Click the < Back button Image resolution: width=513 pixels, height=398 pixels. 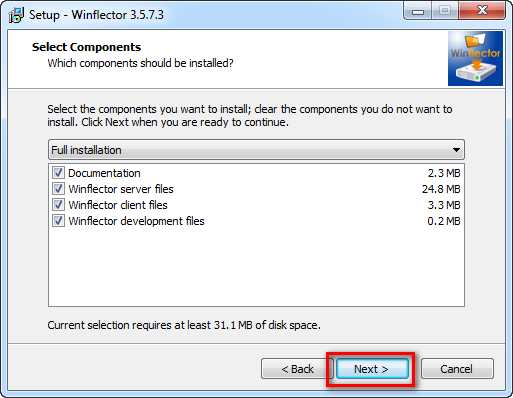(297, 369)
